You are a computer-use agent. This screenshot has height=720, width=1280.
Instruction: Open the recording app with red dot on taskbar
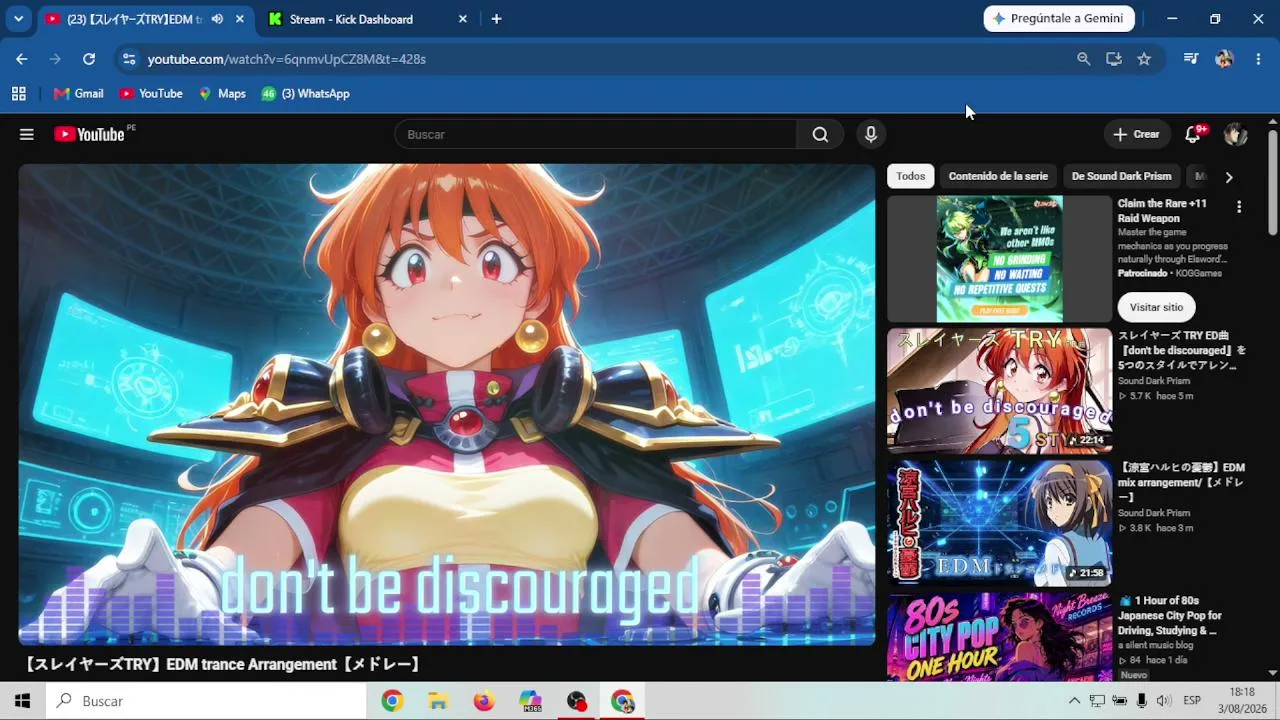(x=577, y=701)
